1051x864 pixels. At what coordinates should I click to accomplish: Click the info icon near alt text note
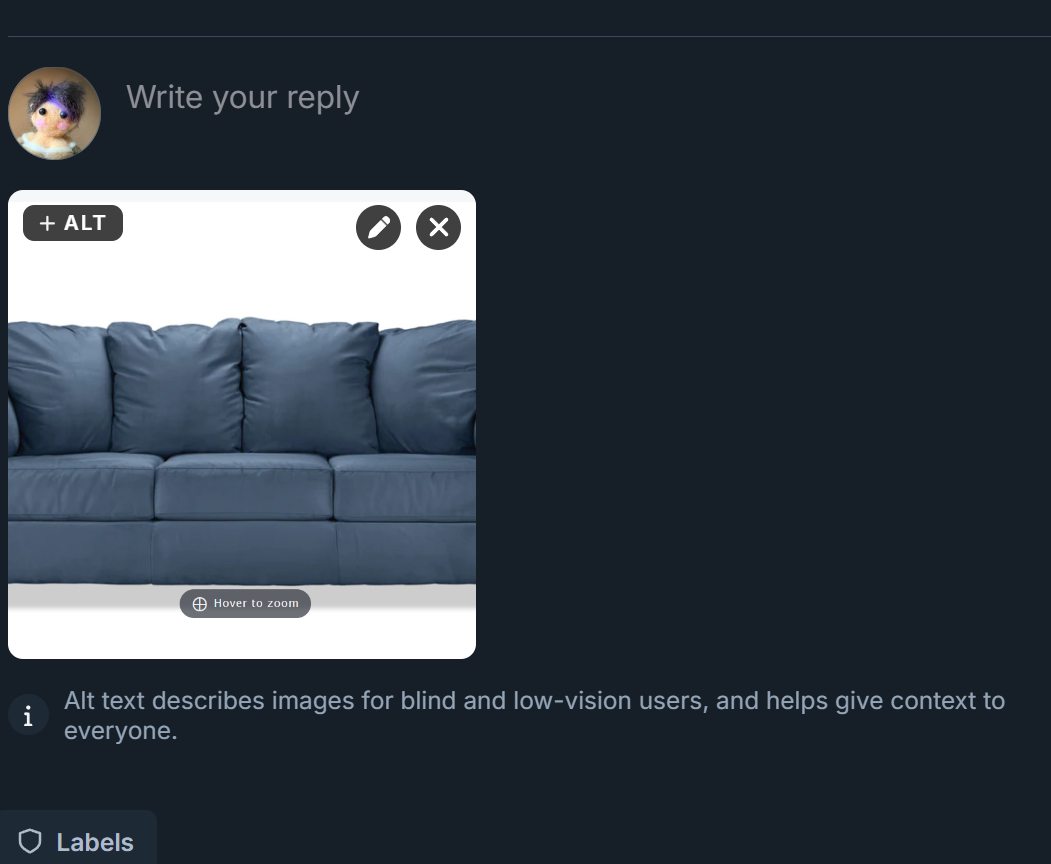pos(28,715)
